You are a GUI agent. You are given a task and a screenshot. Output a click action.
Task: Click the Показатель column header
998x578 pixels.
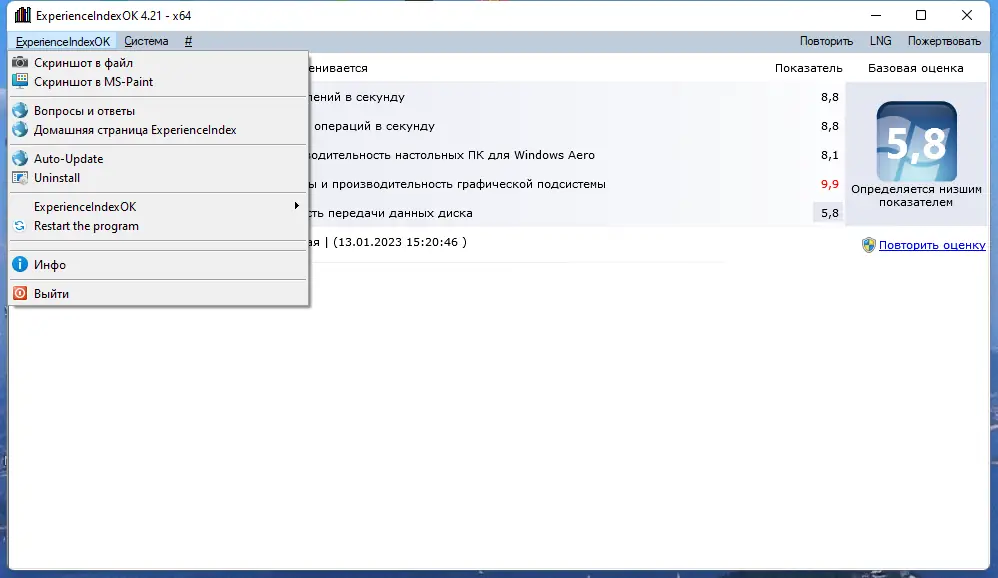tap(808, 68)
